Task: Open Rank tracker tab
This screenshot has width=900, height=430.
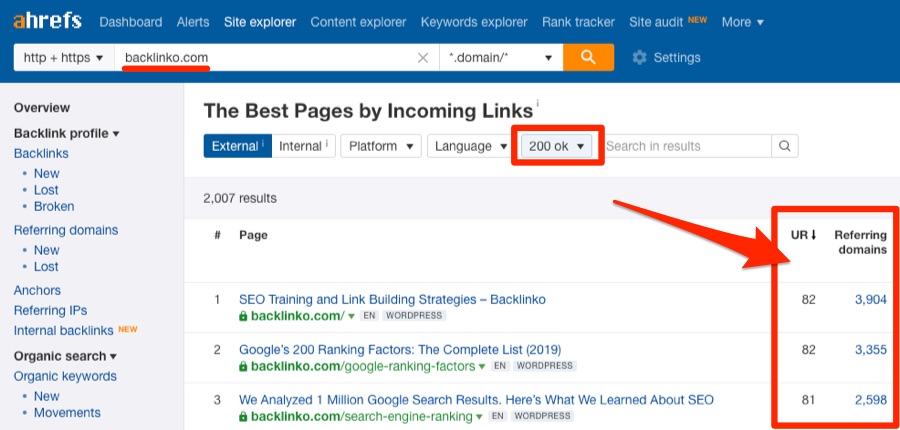Action: [579, 22]
